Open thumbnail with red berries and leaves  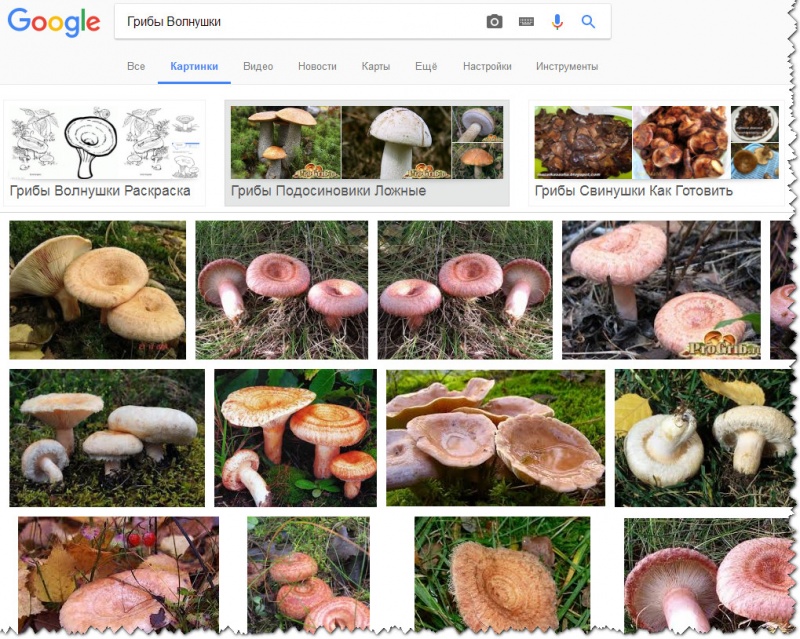point(118,575)
